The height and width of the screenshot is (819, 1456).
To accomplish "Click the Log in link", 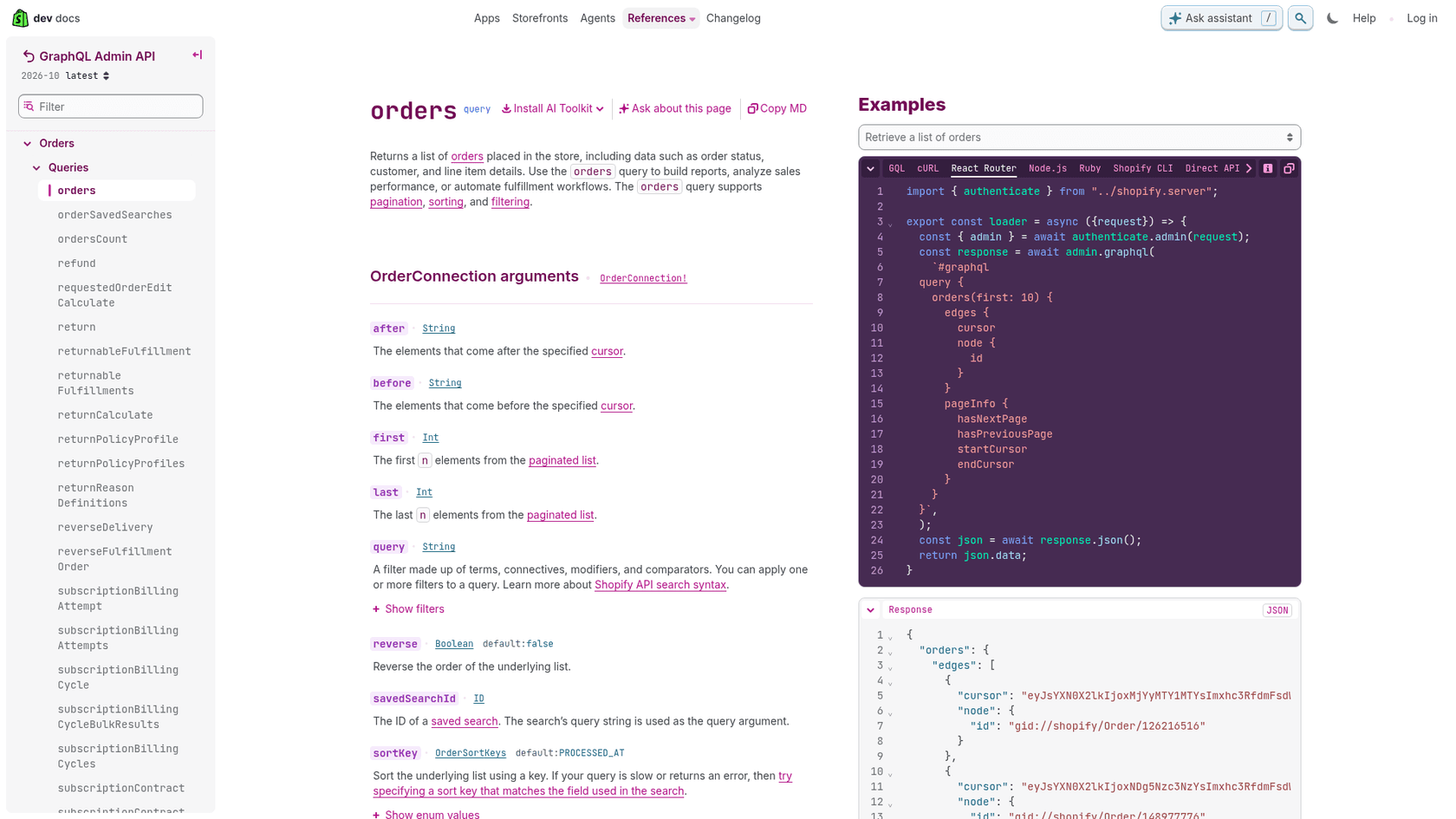I will [1421, 18].
